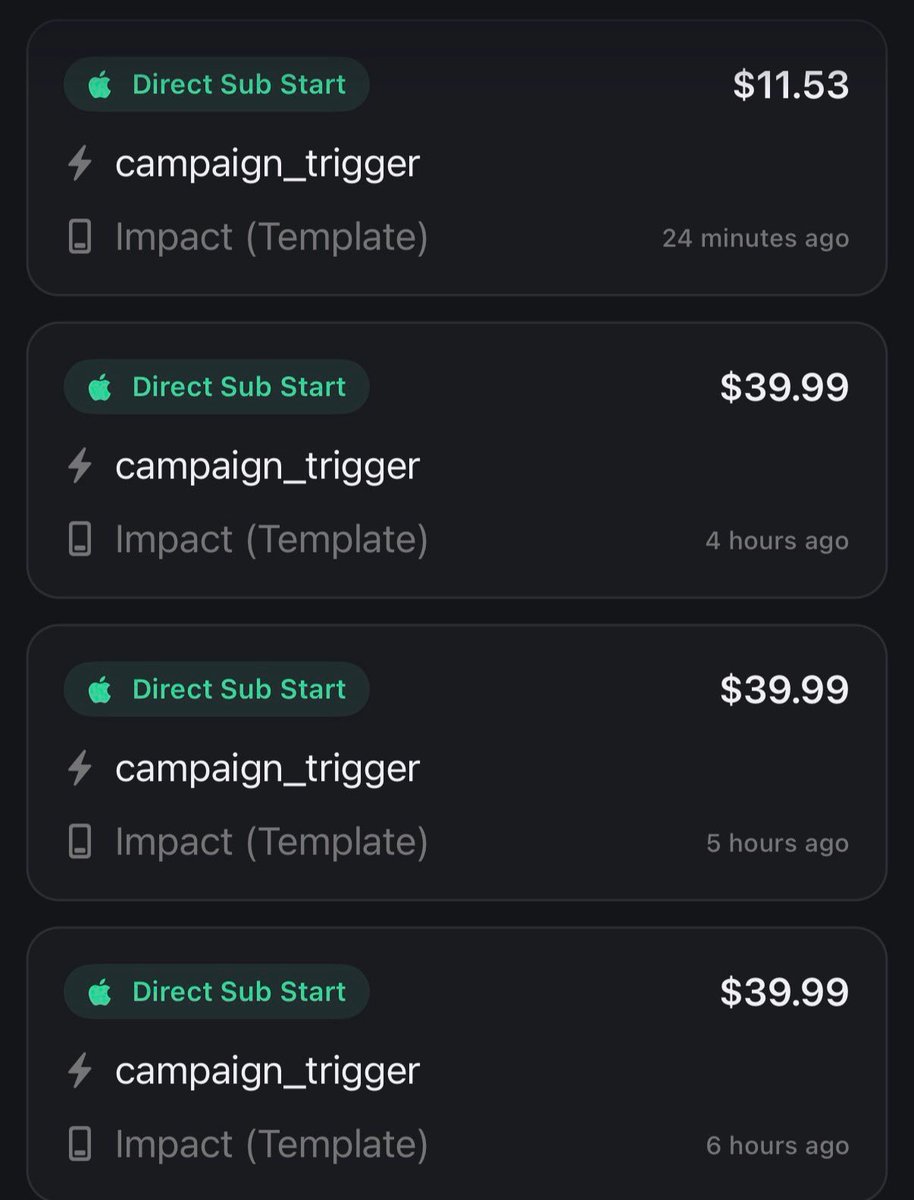Select Direct Sub Start badge on $11.53 card

[217, 85]
